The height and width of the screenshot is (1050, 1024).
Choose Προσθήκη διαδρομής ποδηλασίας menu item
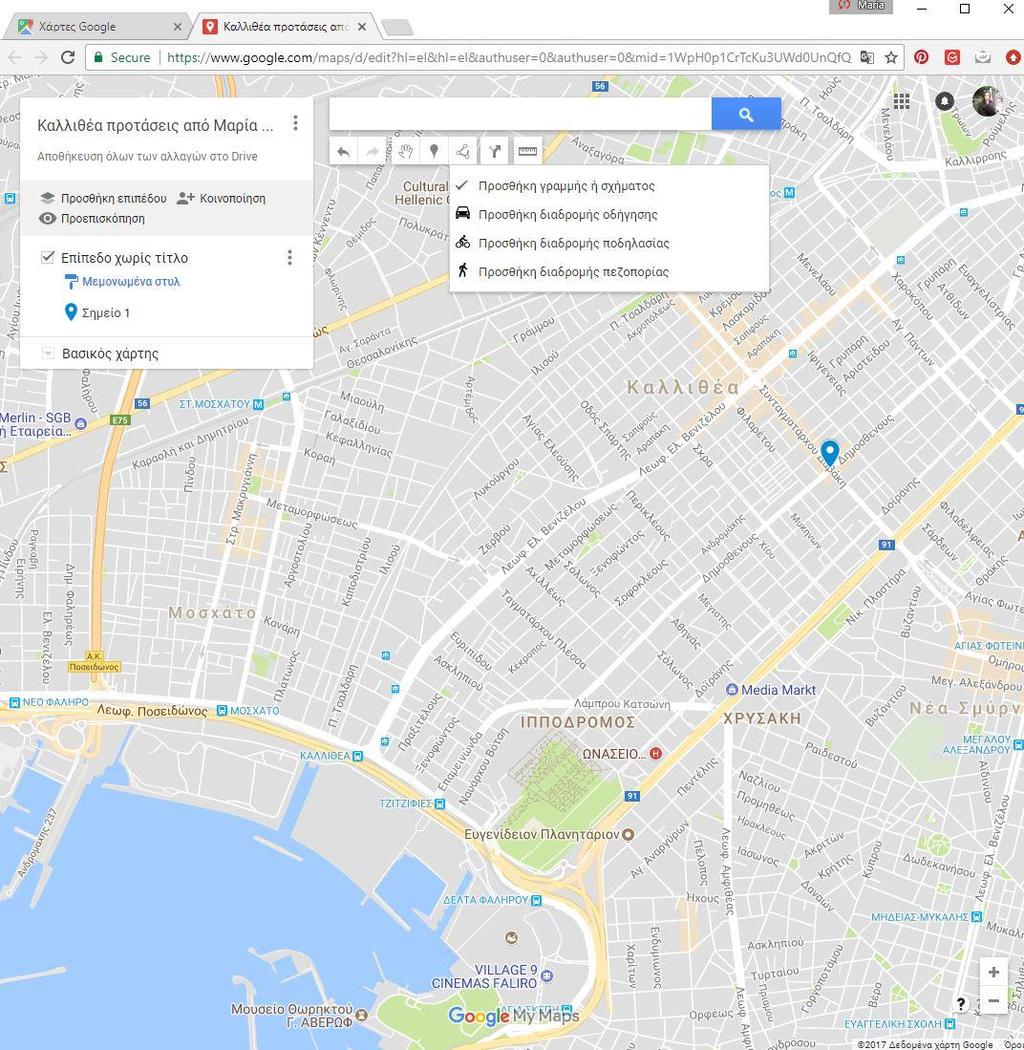coord(609,243)
